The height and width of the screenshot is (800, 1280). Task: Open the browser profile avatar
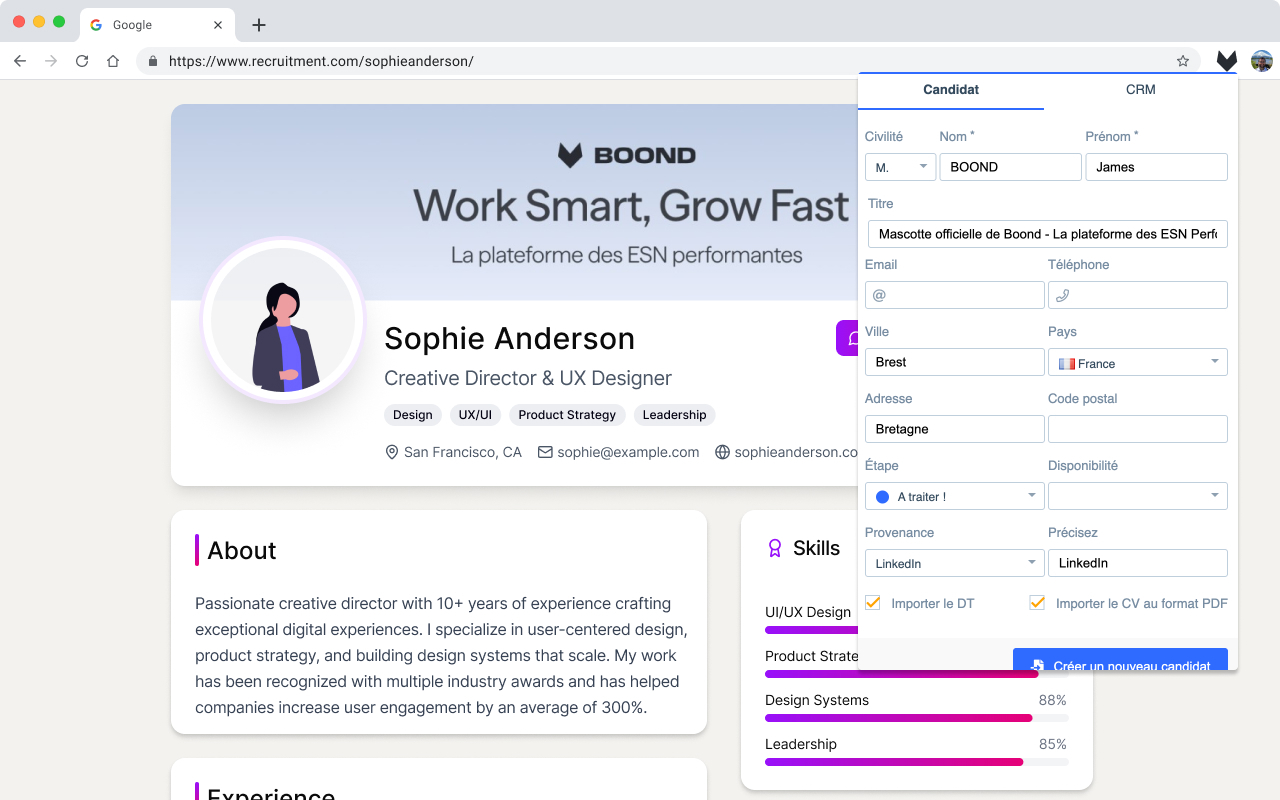tap(1262, 61)
